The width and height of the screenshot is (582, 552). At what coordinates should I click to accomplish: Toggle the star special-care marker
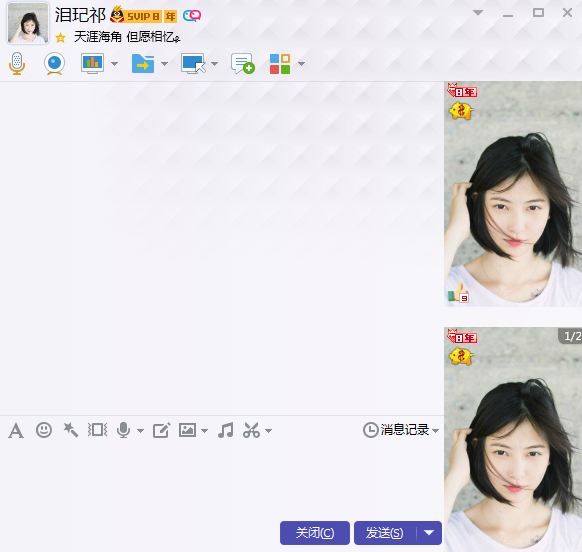tap(61, 37)
